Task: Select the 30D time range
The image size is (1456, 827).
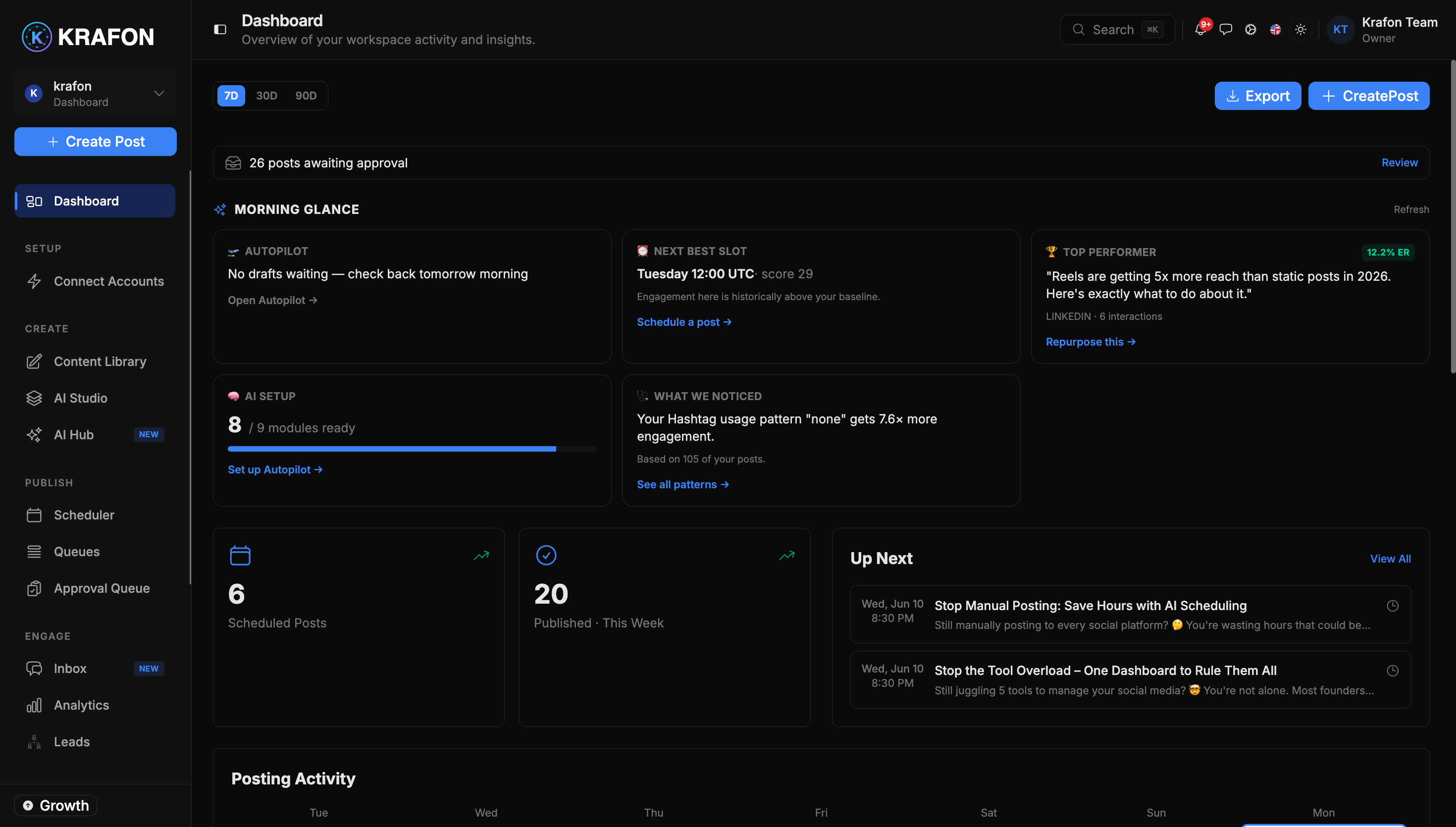Action: [266, 96]
